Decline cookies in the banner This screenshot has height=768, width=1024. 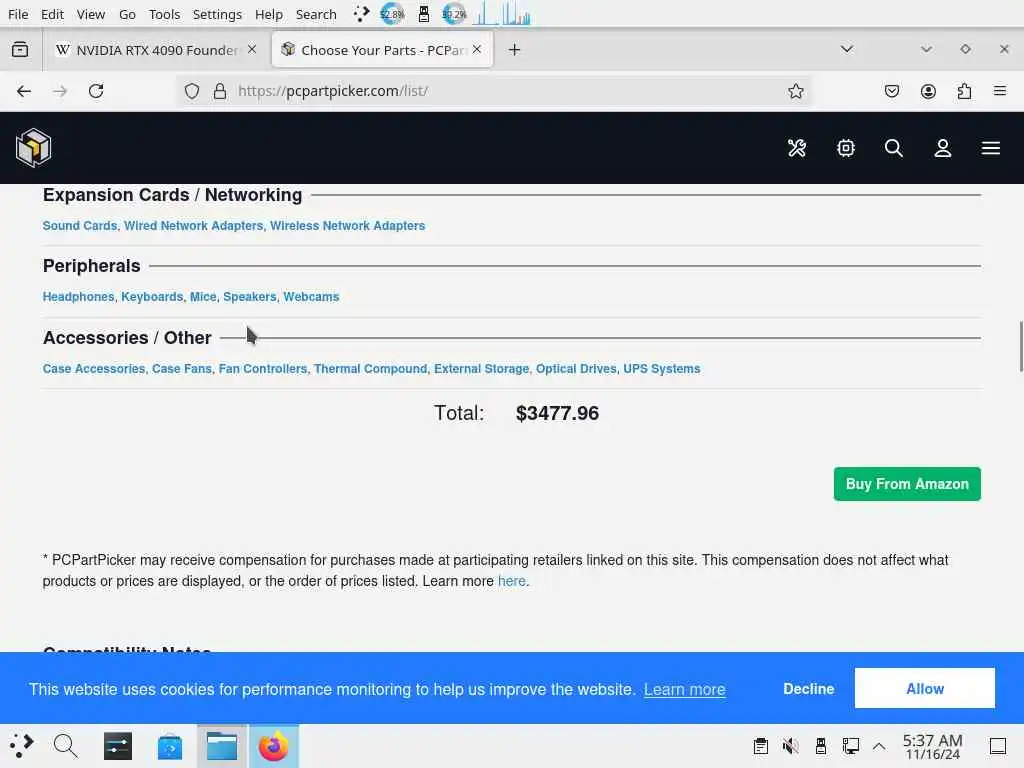[808, 689]
